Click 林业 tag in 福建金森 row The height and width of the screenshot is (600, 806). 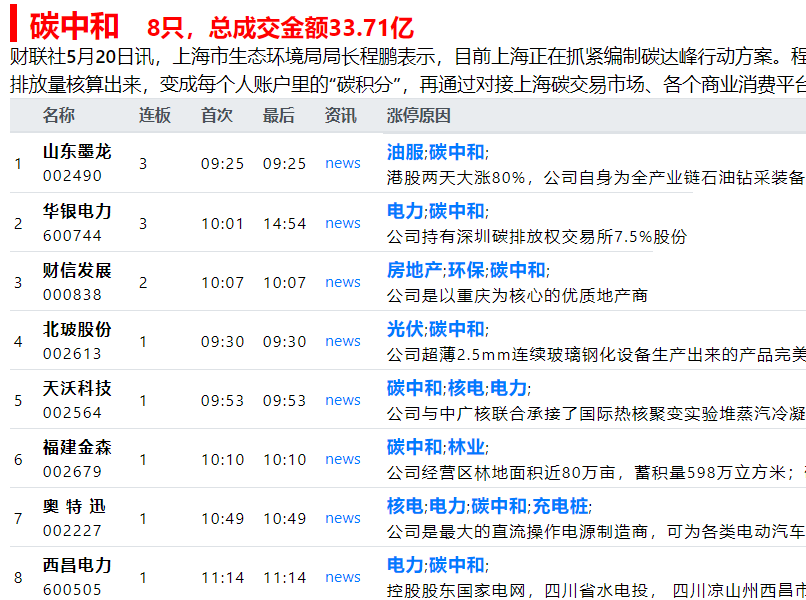(466, 447)
